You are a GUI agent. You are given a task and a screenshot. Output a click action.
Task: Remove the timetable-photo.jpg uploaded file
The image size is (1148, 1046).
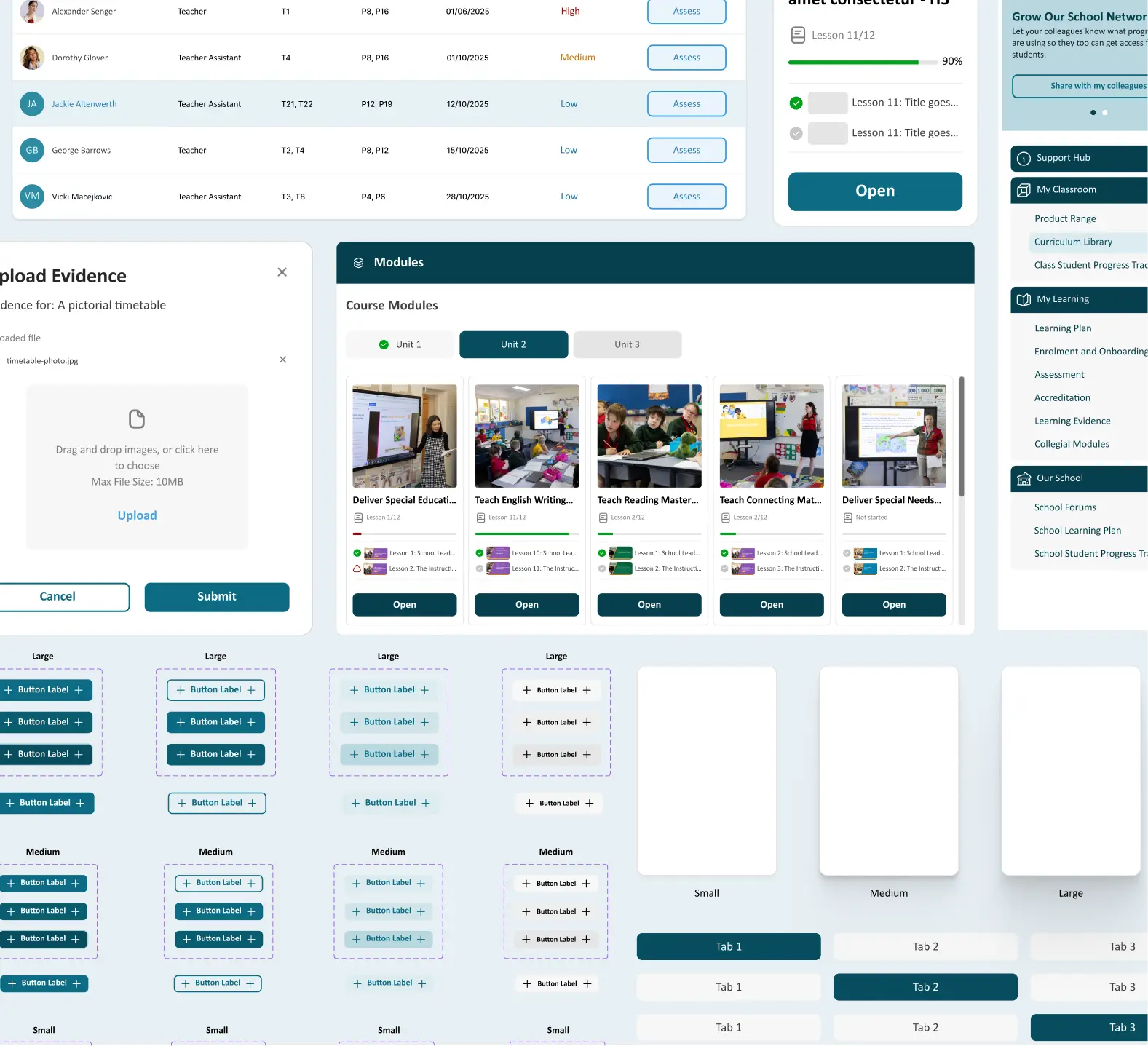[x=283, y=360]
